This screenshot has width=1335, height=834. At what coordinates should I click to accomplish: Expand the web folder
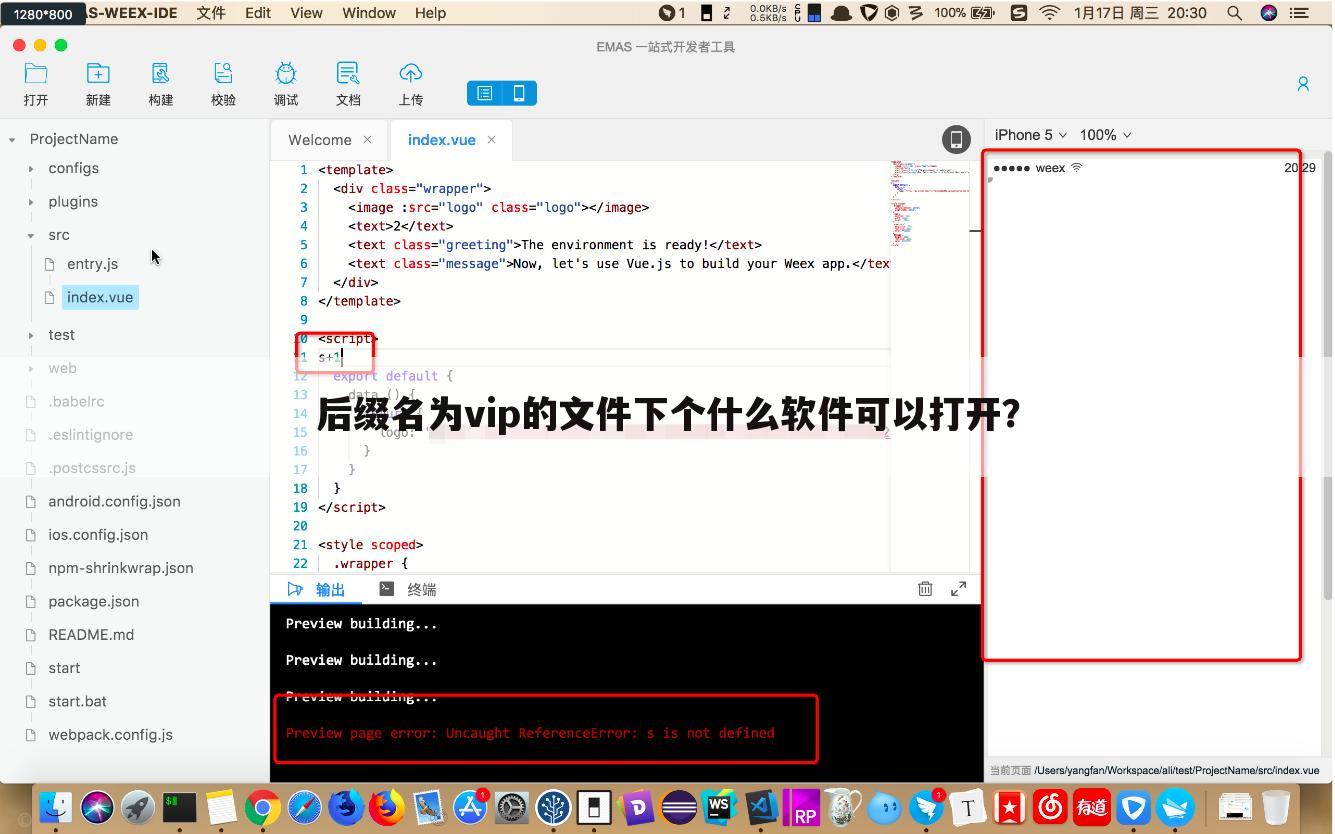[31, 368]
